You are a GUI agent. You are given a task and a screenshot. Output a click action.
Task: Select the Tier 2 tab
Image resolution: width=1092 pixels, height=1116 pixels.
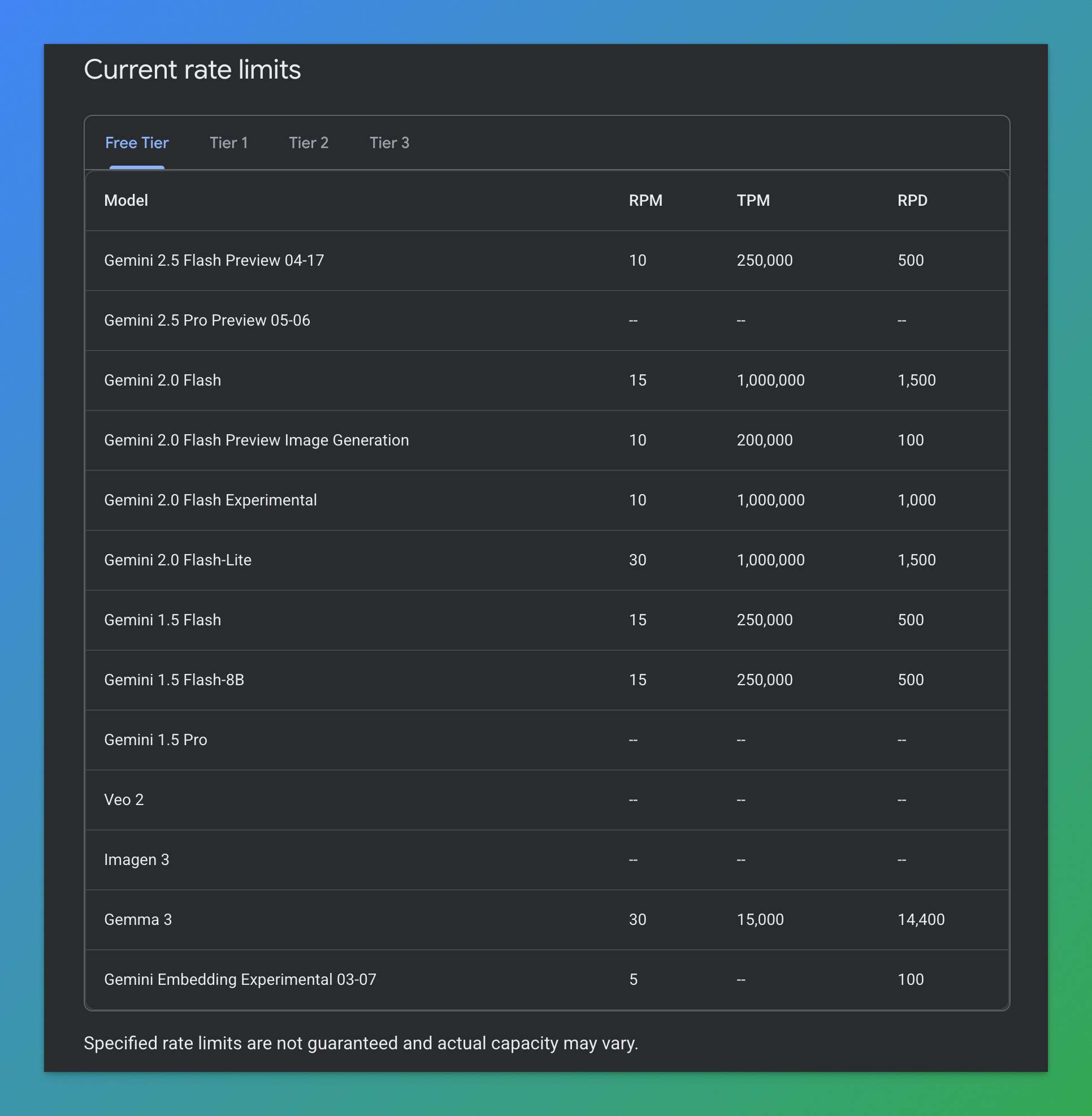click(308, 143)
